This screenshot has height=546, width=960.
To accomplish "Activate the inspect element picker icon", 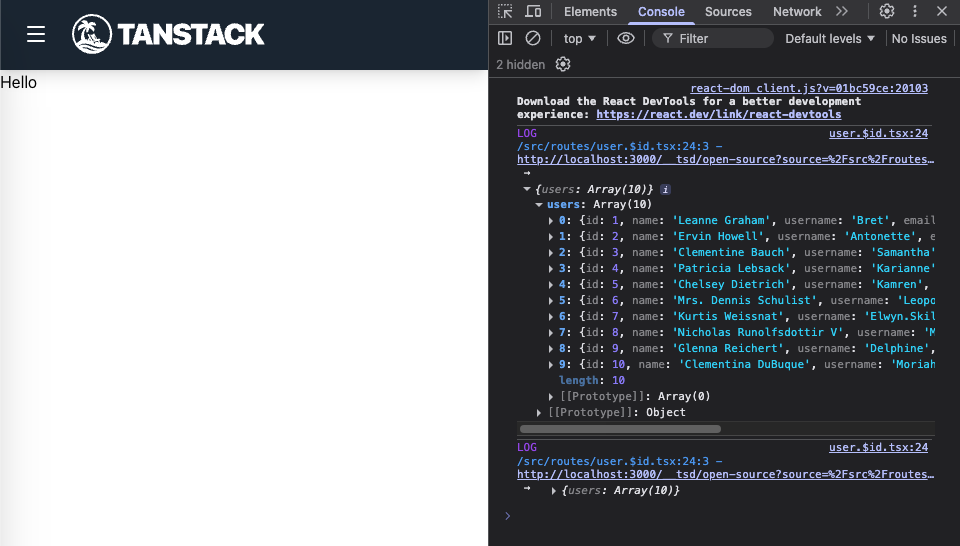I will tap(505, 12).
